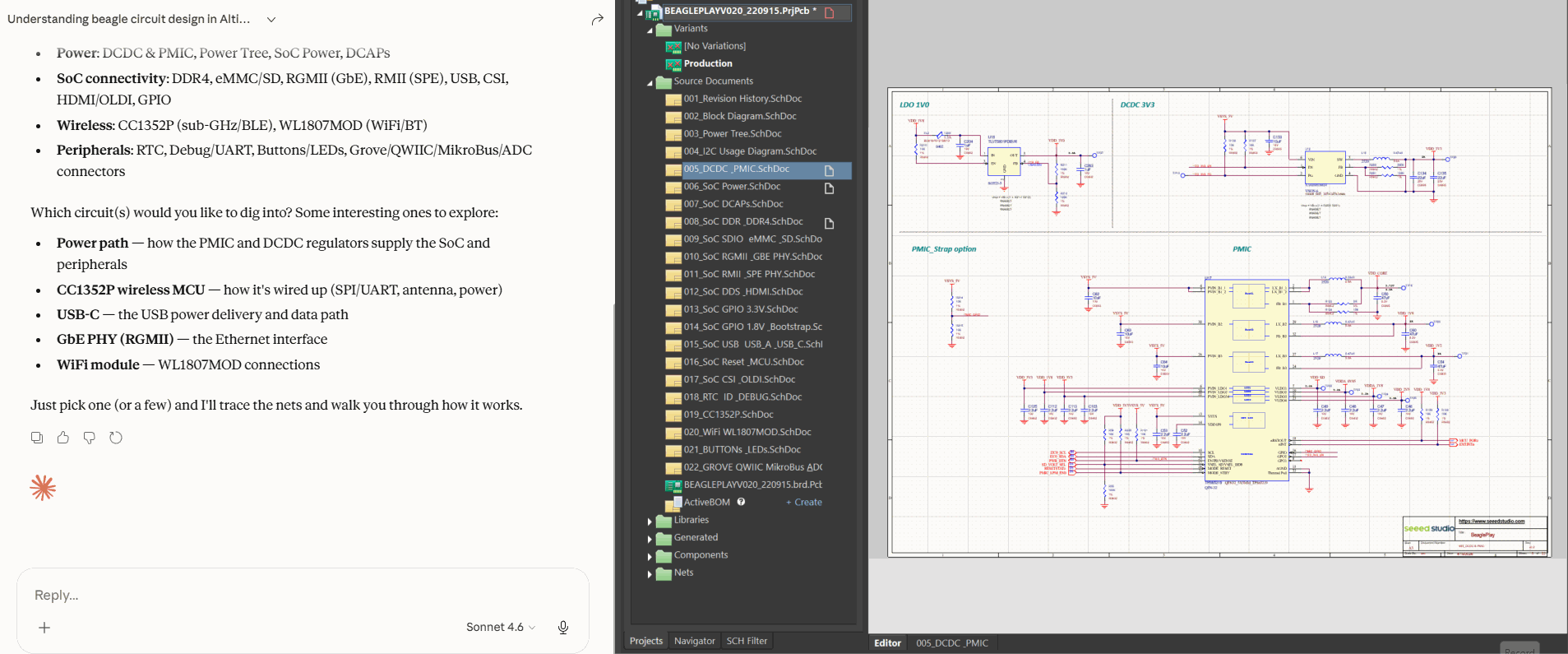Click the Source Documents folder icon
1568x654 pixels.
664,82
